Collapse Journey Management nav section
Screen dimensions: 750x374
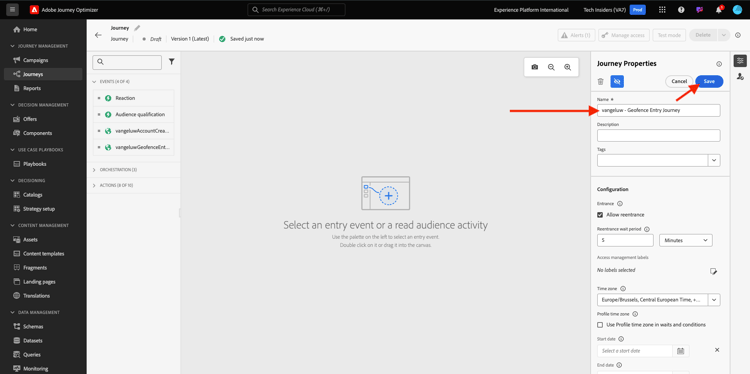(x=13, y=46)
